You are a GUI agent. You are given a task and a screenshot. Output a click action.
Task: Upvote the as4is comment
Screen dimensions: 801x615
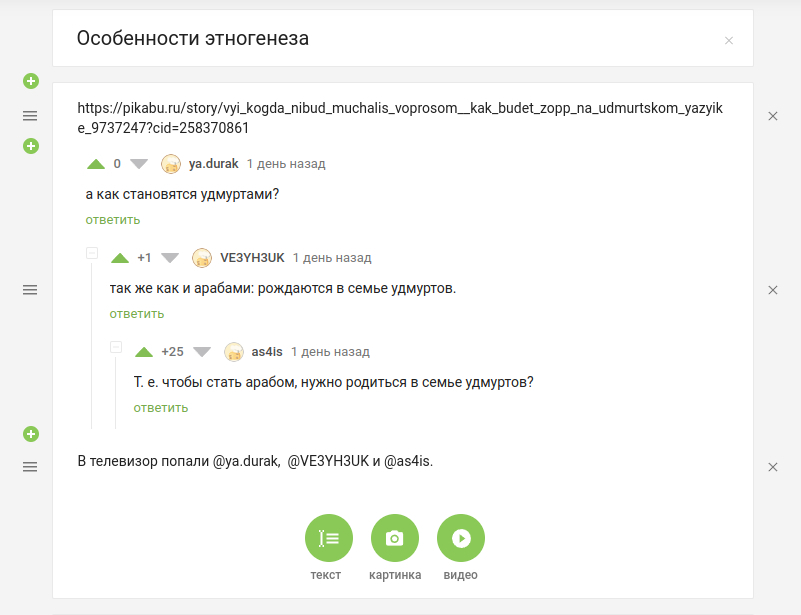(144, 352)
